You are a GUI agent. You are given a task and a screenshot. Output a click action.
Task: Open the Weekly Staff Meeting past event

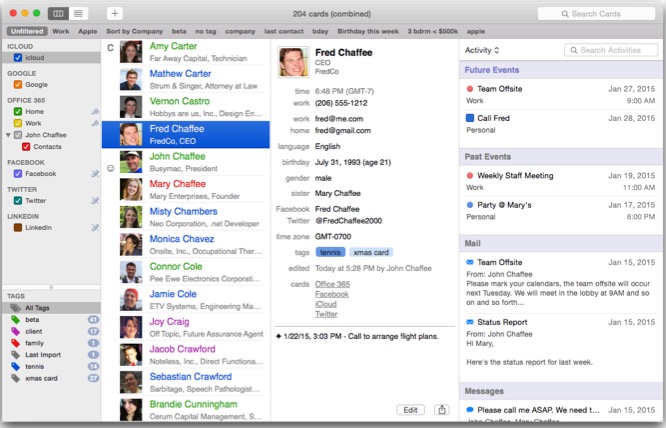point(561,181)
